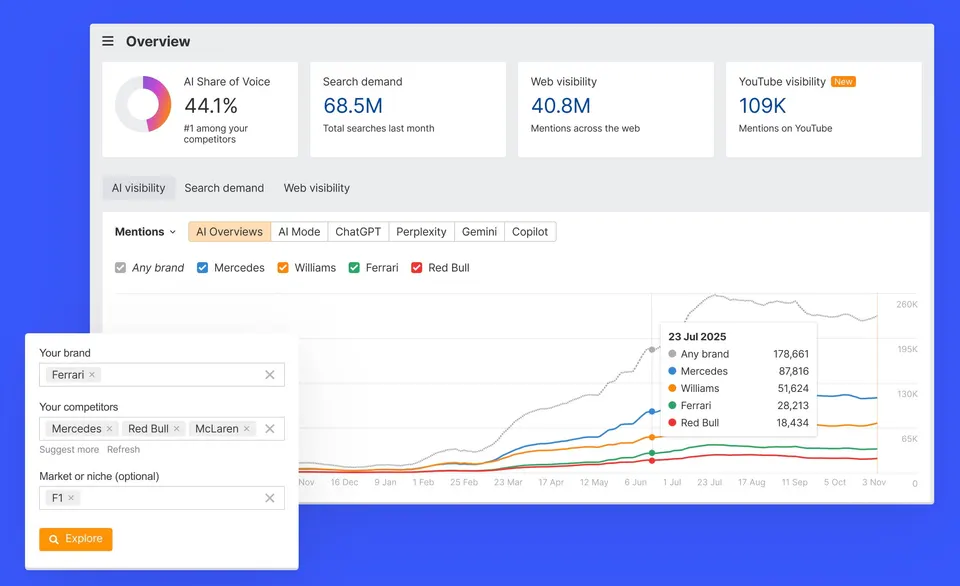Click the Red Bull 18,434 tooltip value

[793, 423]
